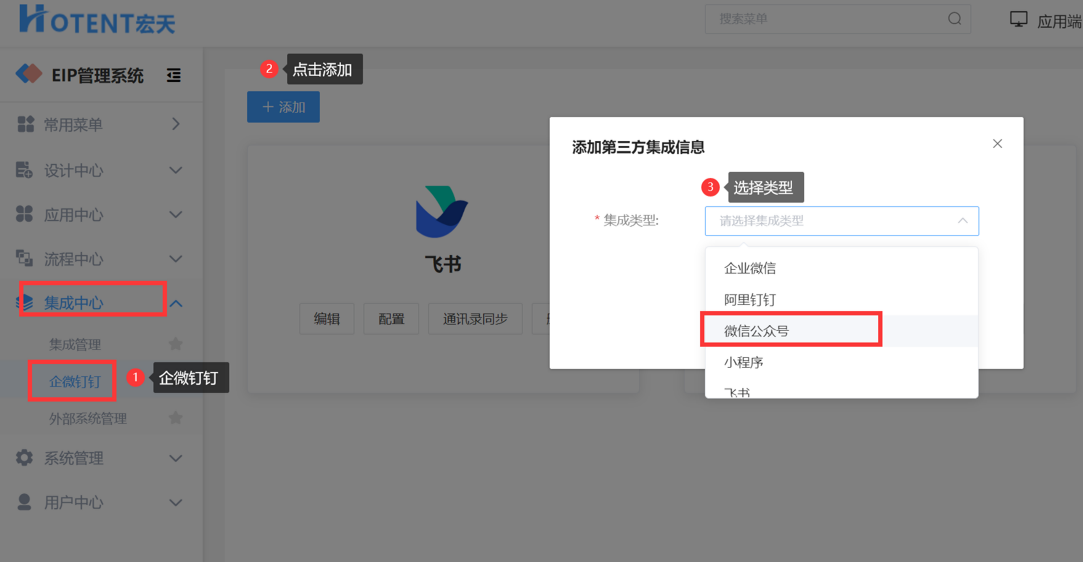Open 企微钉钉 submenu item

pos(75,381)
